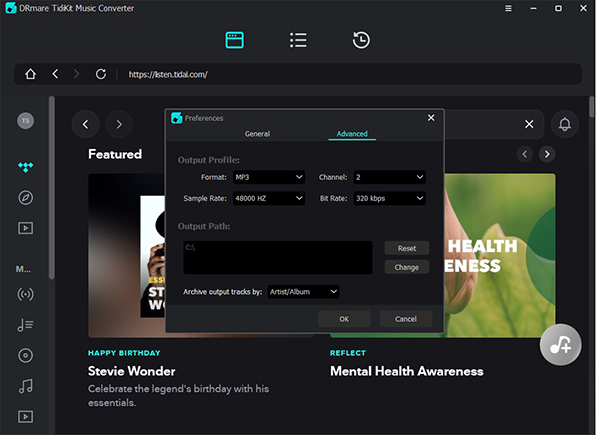596x435 pixels.
Task: Open Videos icon below compass
Action: point(25,228)
